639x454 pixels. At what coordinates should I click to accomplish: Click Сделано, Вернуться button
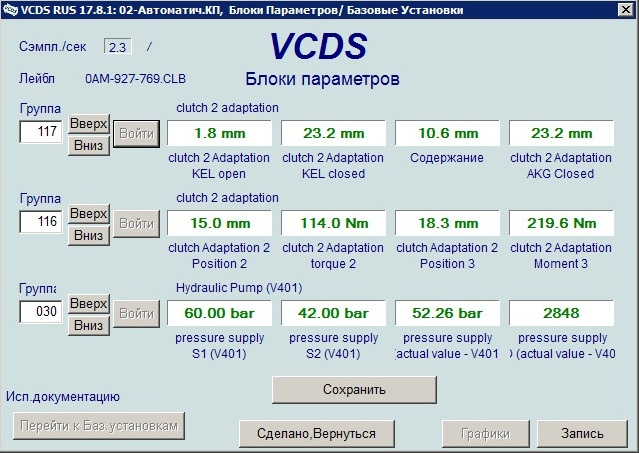[316, 434]
